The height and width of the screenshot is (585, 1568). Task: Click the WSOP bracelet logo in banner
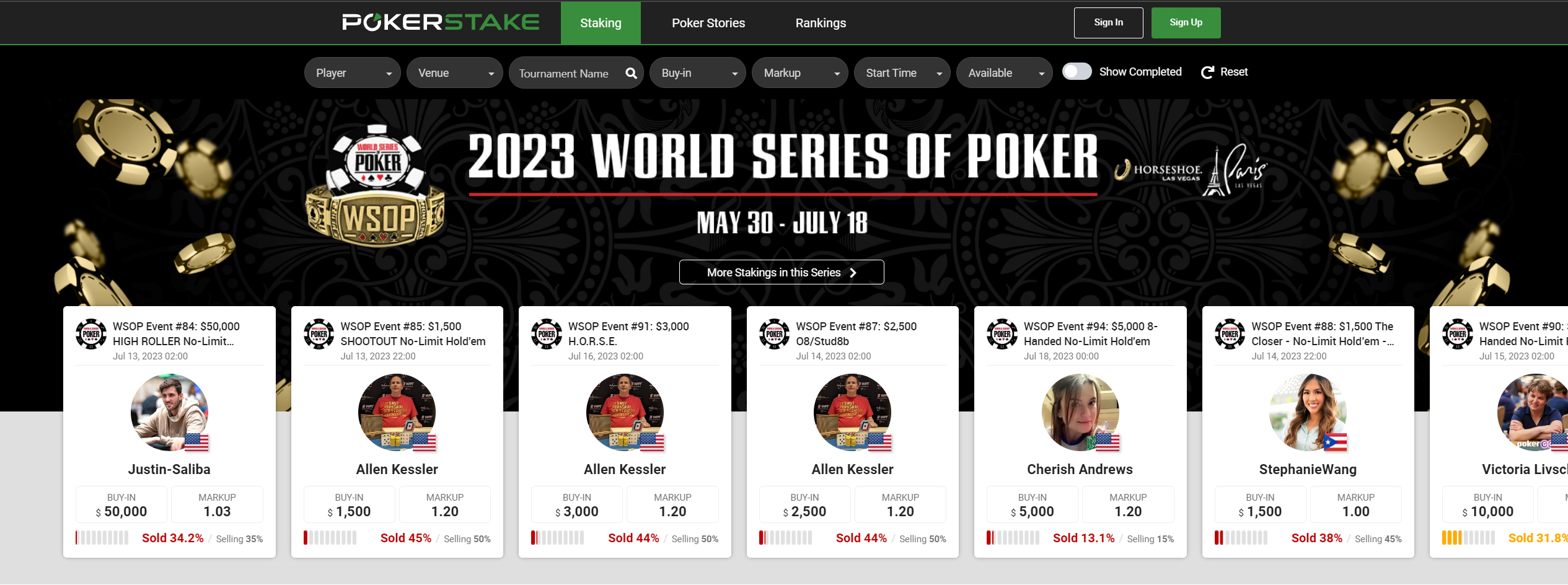(x=376, y=185)
